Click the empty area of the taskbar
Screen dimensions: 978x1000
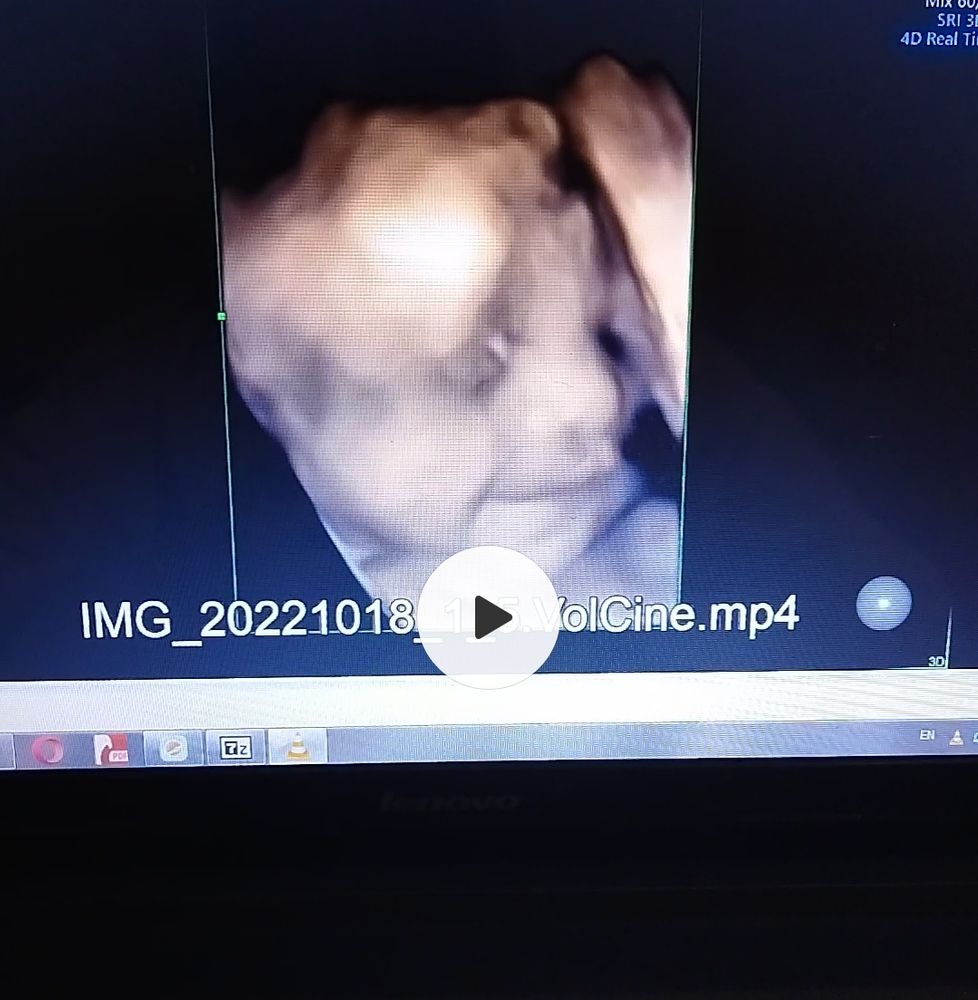(600, 743)
